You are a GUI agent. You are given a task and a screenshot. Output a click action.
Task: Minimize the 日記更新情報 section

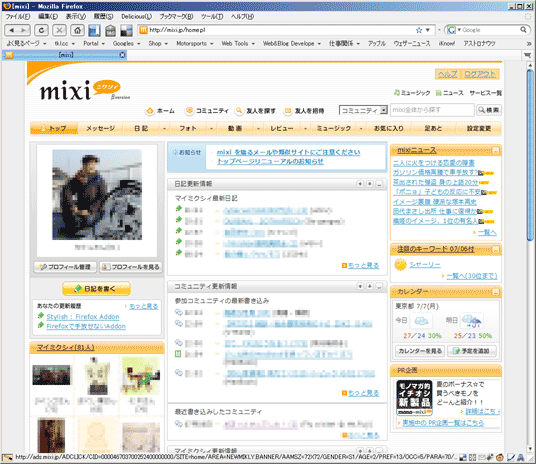pyautogui.click(x=379, y=184)
